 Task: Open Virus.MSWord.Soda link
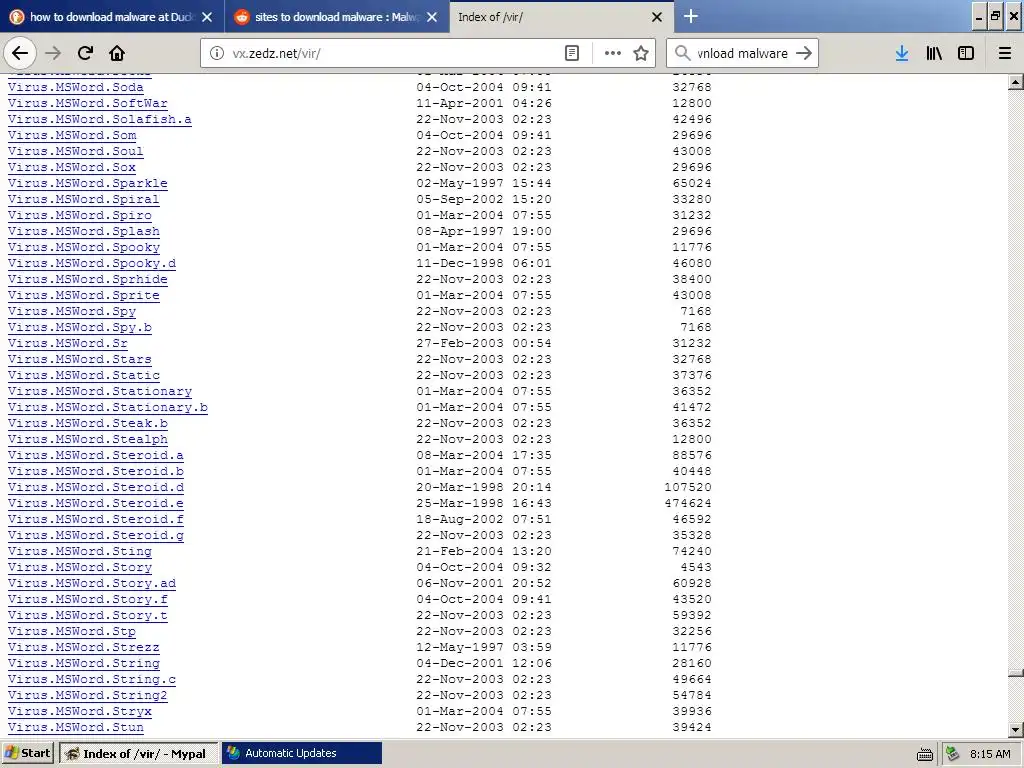[76, 87]
